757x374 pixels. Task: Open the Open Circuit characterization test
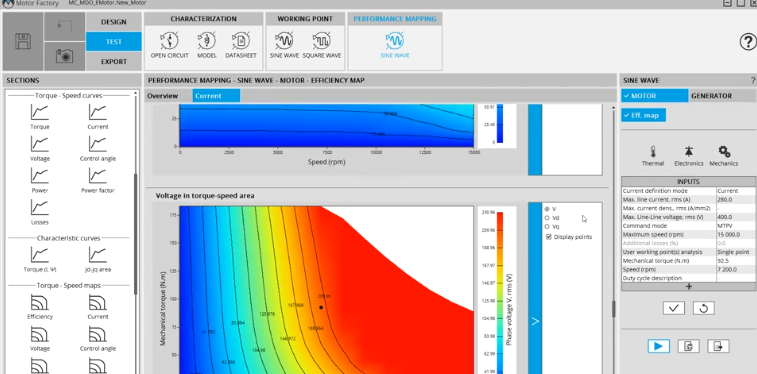click(x=169, y=45)
